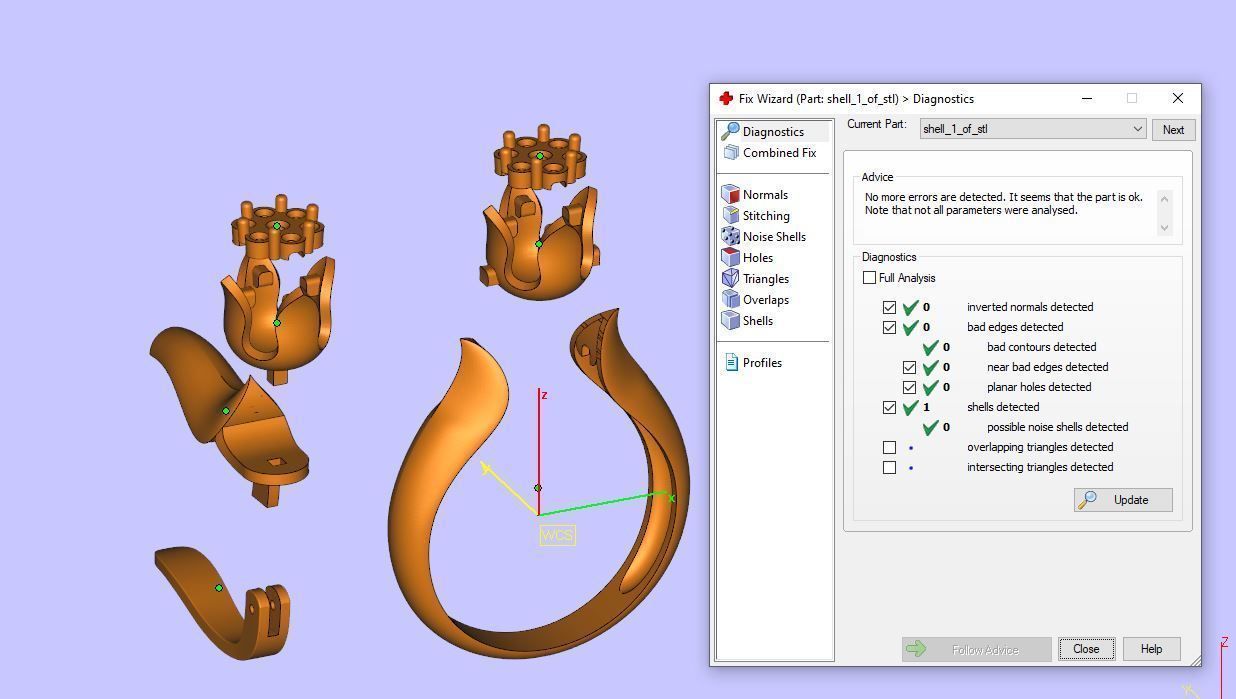Enable the Full Analysis checkbox
Screen dimensions: 1236x699
click(x=869, y=278)
